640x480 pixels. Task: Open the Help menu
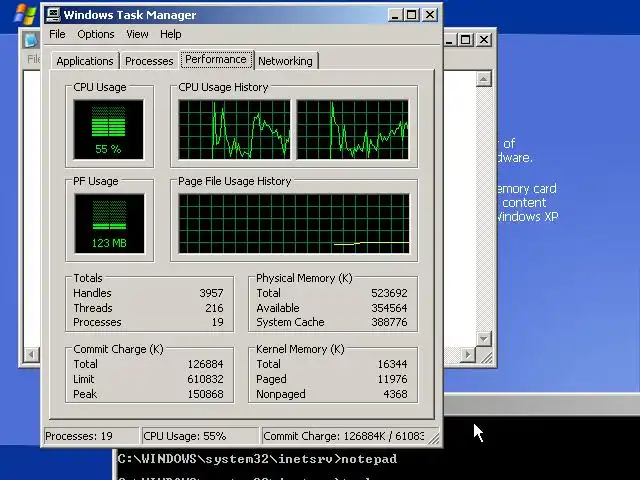coord(171,34)
